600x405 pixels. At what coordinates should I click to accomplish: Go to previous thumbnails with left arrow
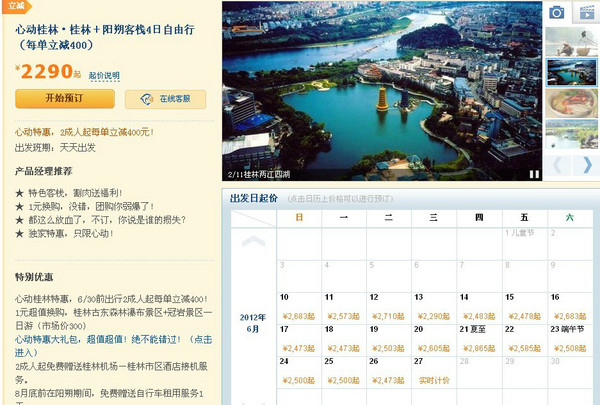(559, 165)
